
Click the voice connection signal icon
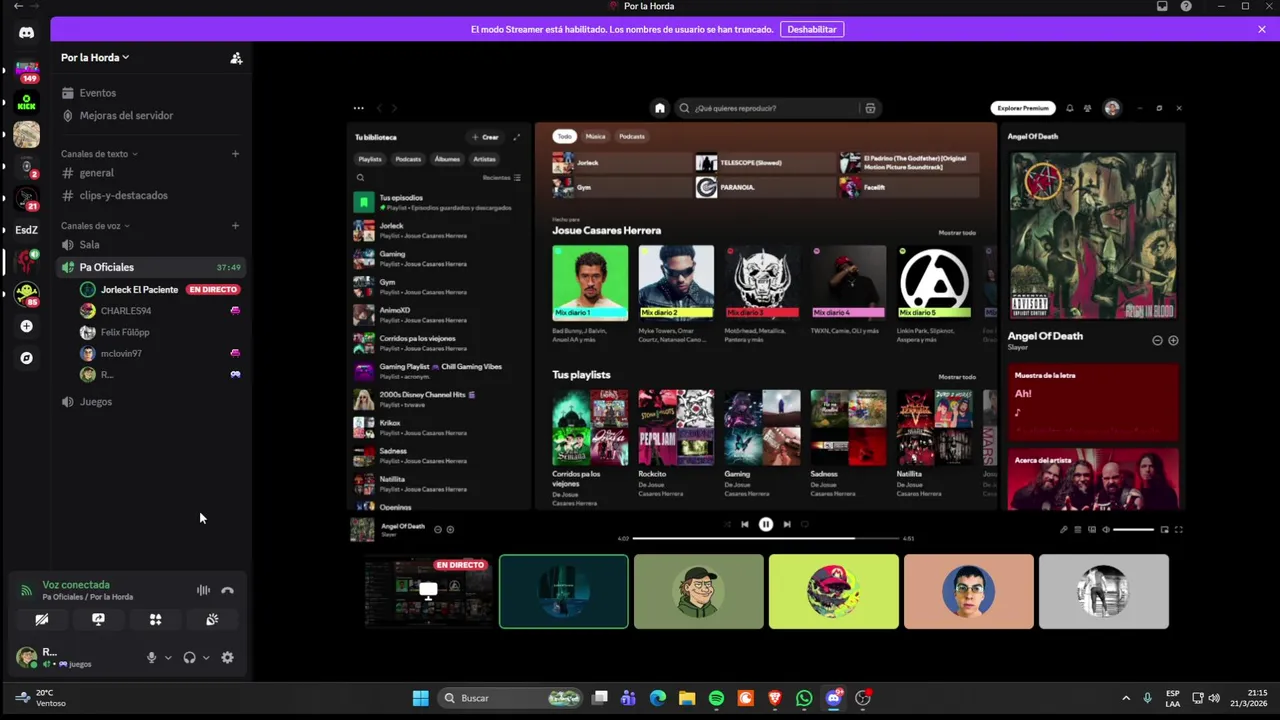coord(27,590)
